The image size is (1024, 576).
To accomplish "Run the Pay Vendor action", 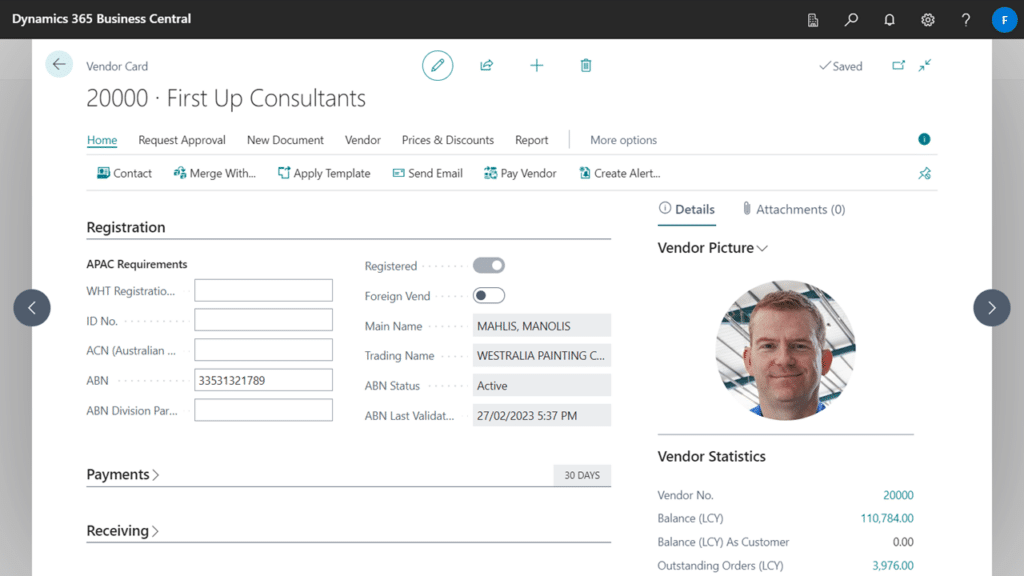I will (x=520, y=172).
